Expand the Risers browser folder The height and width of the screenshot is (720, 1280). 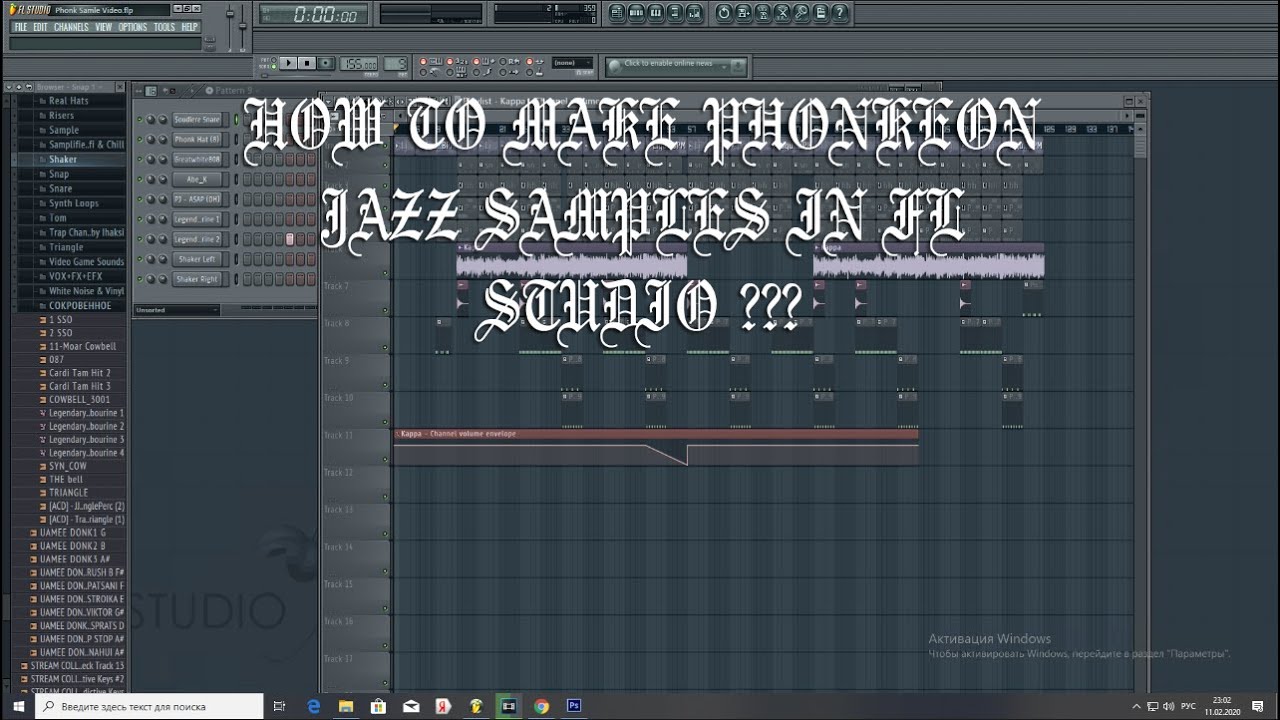[x=61, y=116]
